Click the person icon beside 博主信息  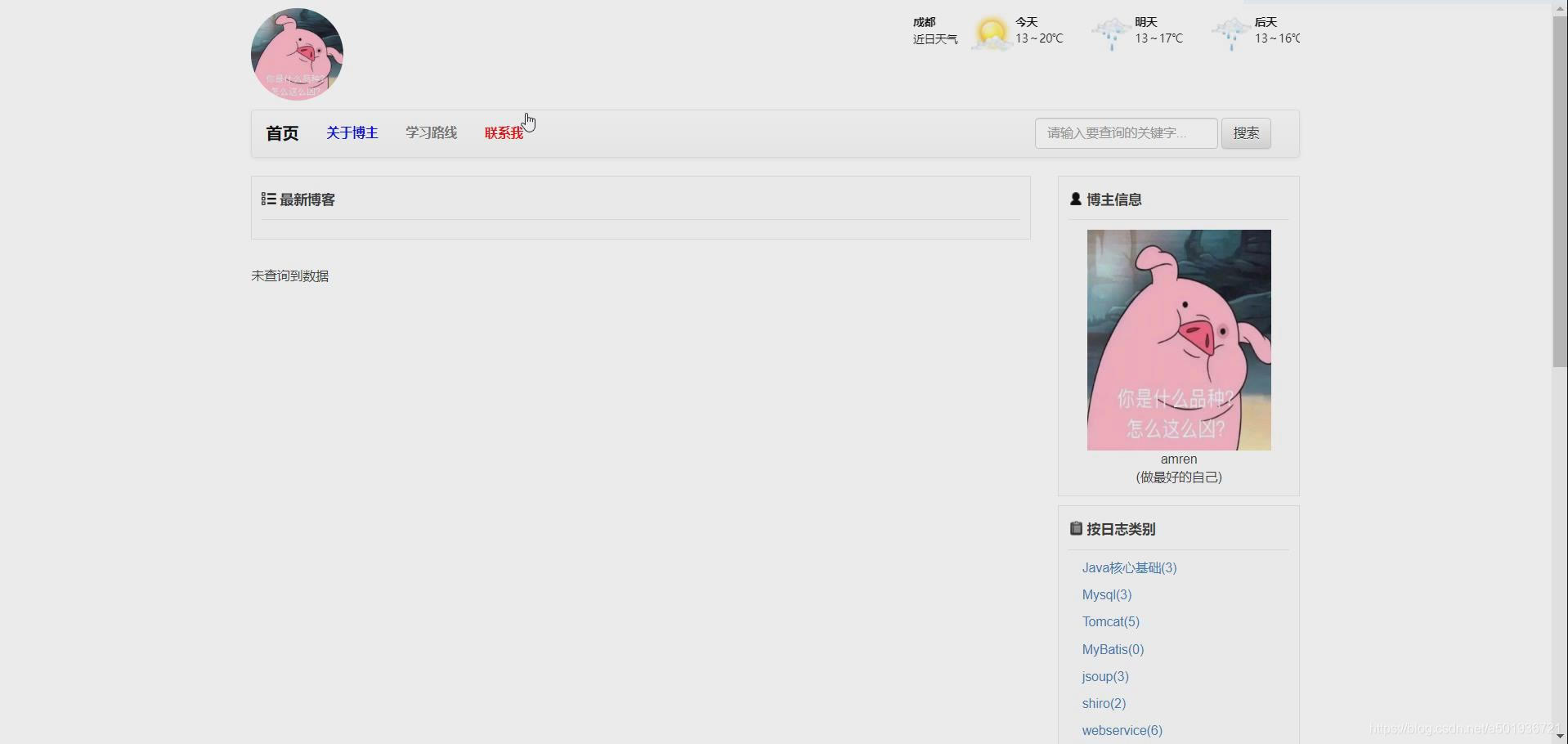pos(1076,199)
